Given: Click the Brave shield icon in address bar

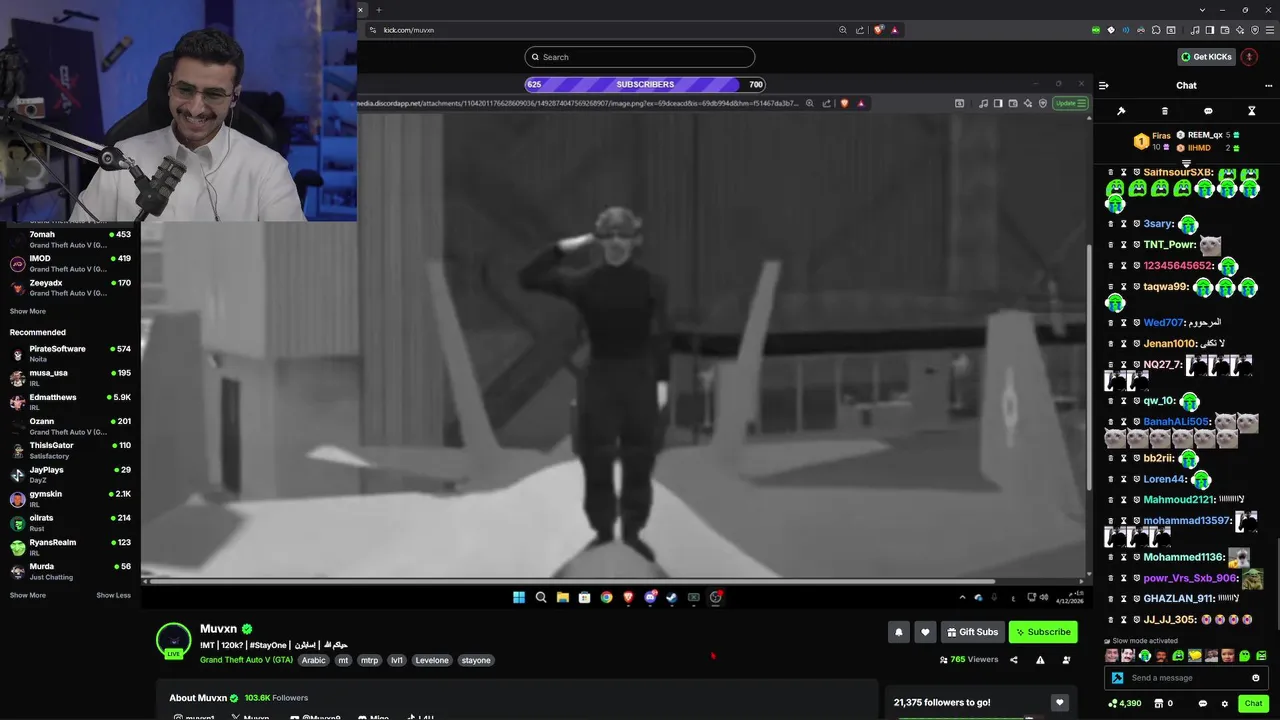Looking at the screenshot, I should (x=879, y=30).
